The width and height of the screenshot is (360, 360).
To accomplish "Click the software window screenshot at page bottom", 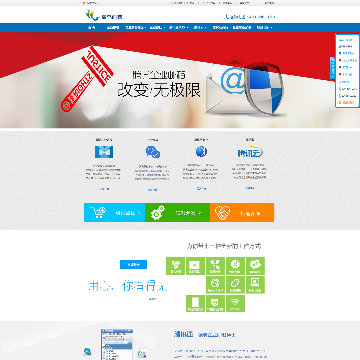I will 117,345.
